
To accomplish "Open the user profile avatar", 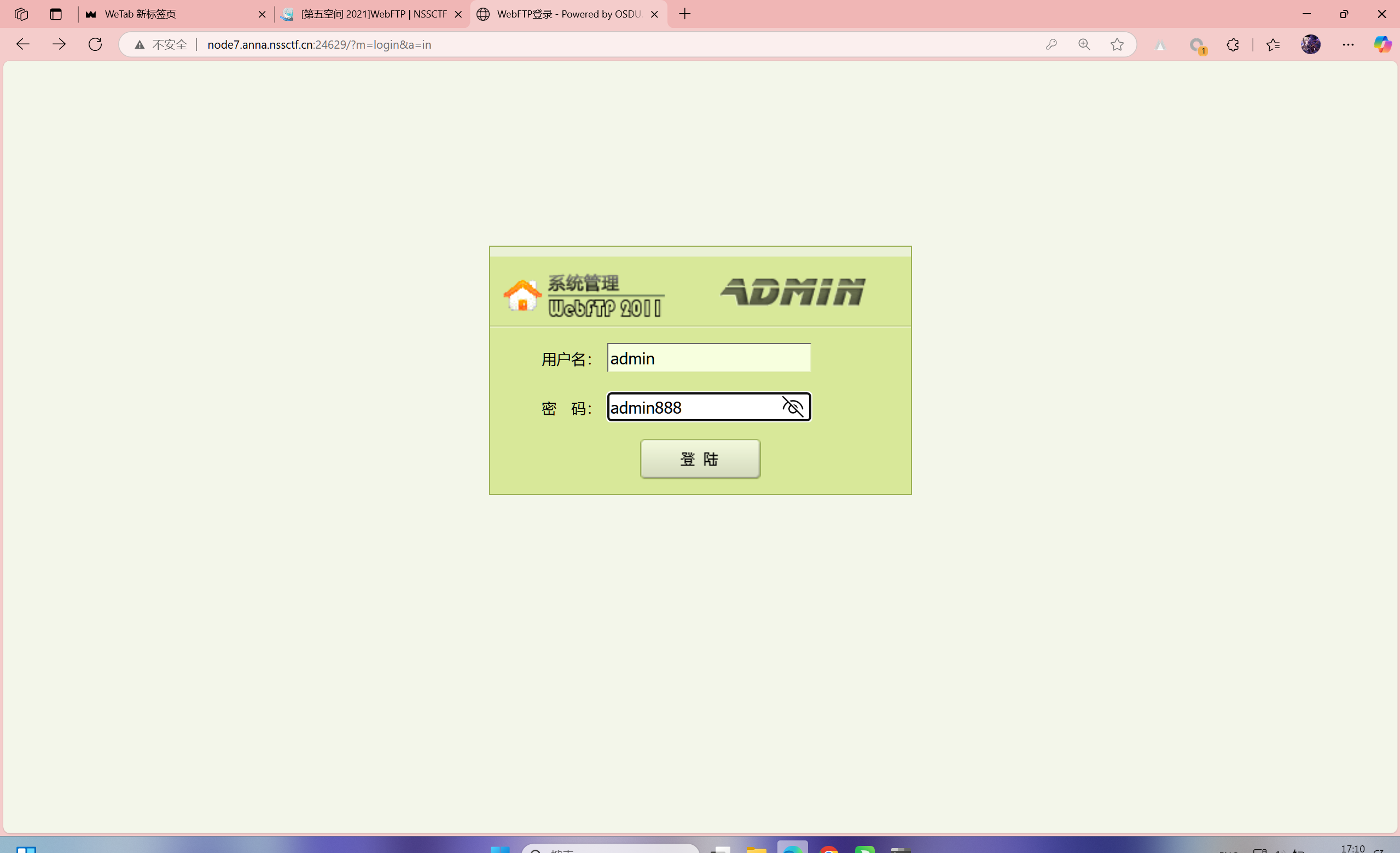I will [x=1311, y=44].
